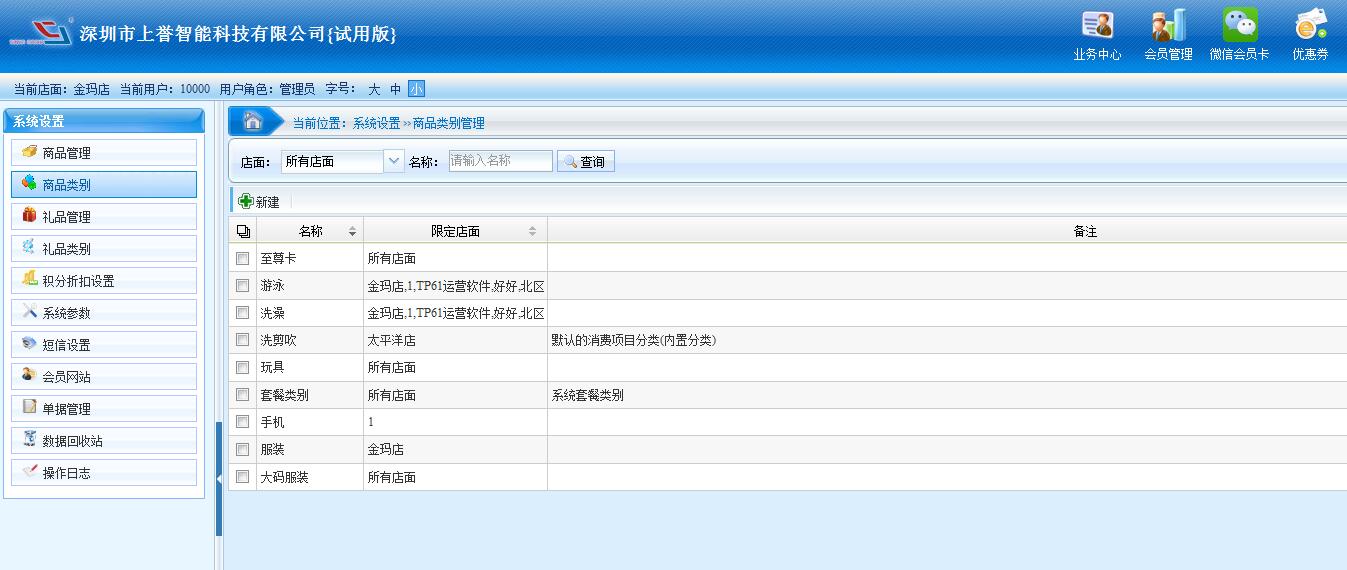The image size is (1347, 570).
Task: Click the 名称 search input field
Action: click(500, 161)
